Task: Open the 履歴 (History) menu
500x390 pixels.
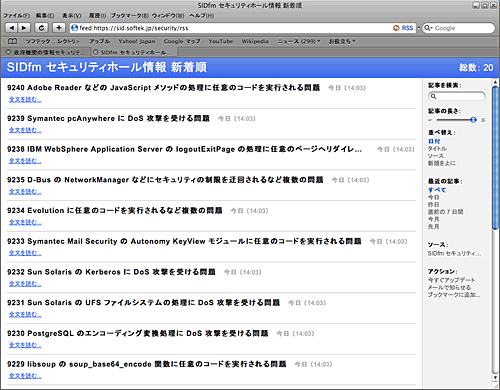Action: tap(97, 16)
